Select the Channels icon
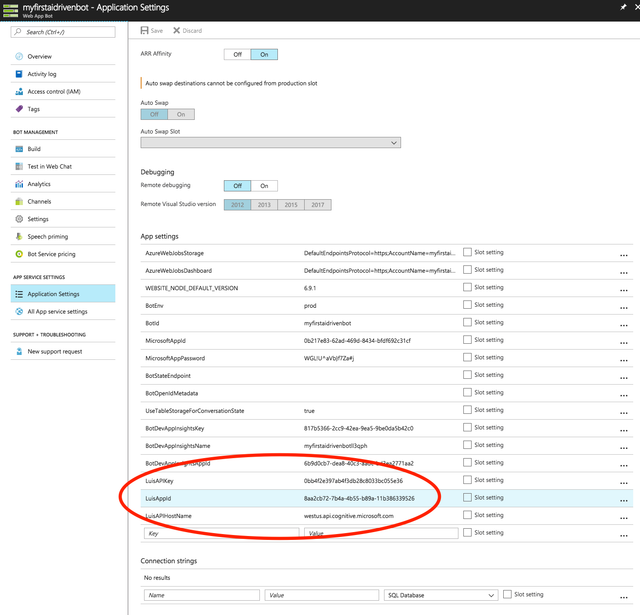 19,202
